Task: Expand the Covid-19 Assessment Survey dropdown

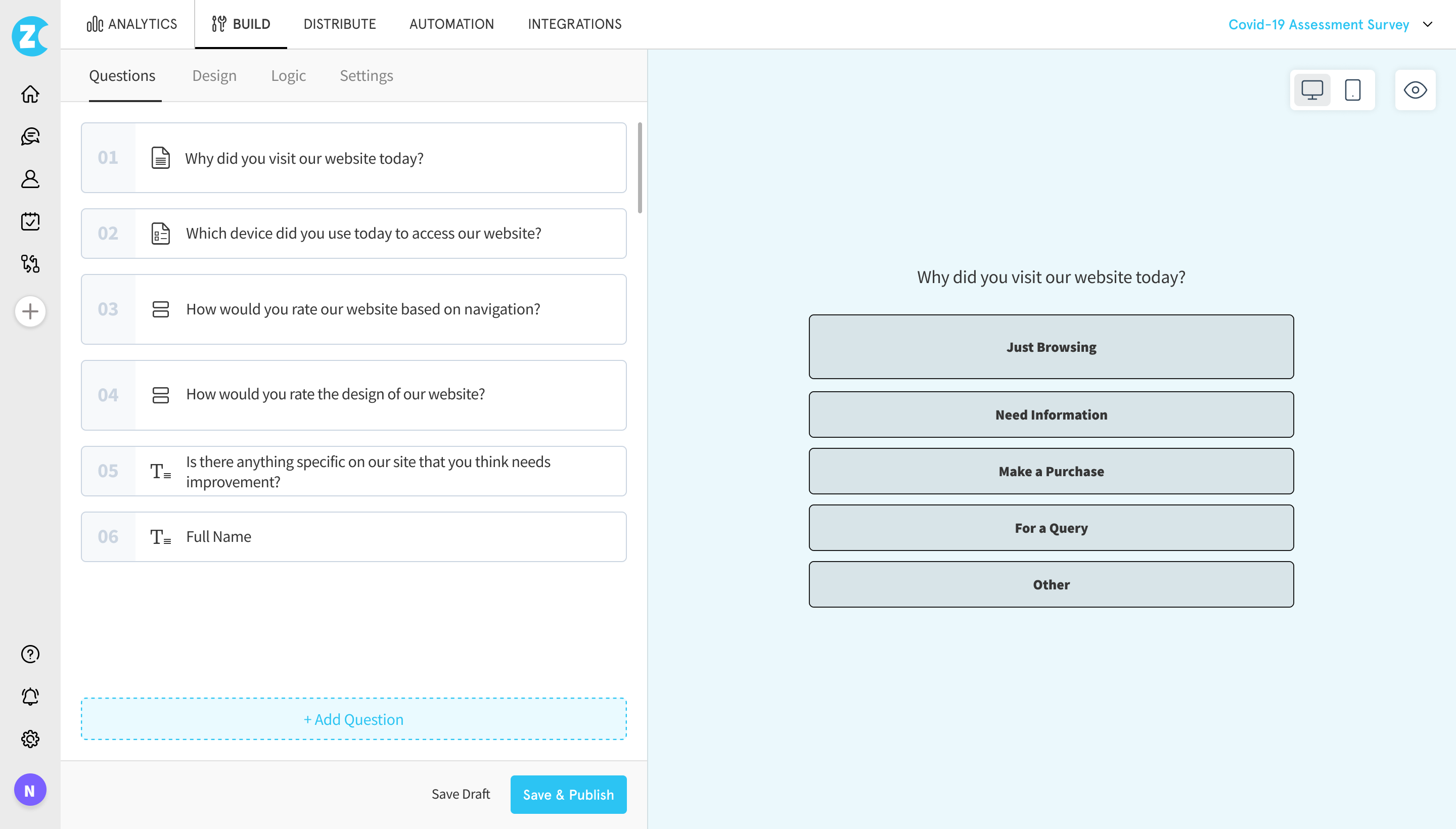Action: tap(1430, 24)
